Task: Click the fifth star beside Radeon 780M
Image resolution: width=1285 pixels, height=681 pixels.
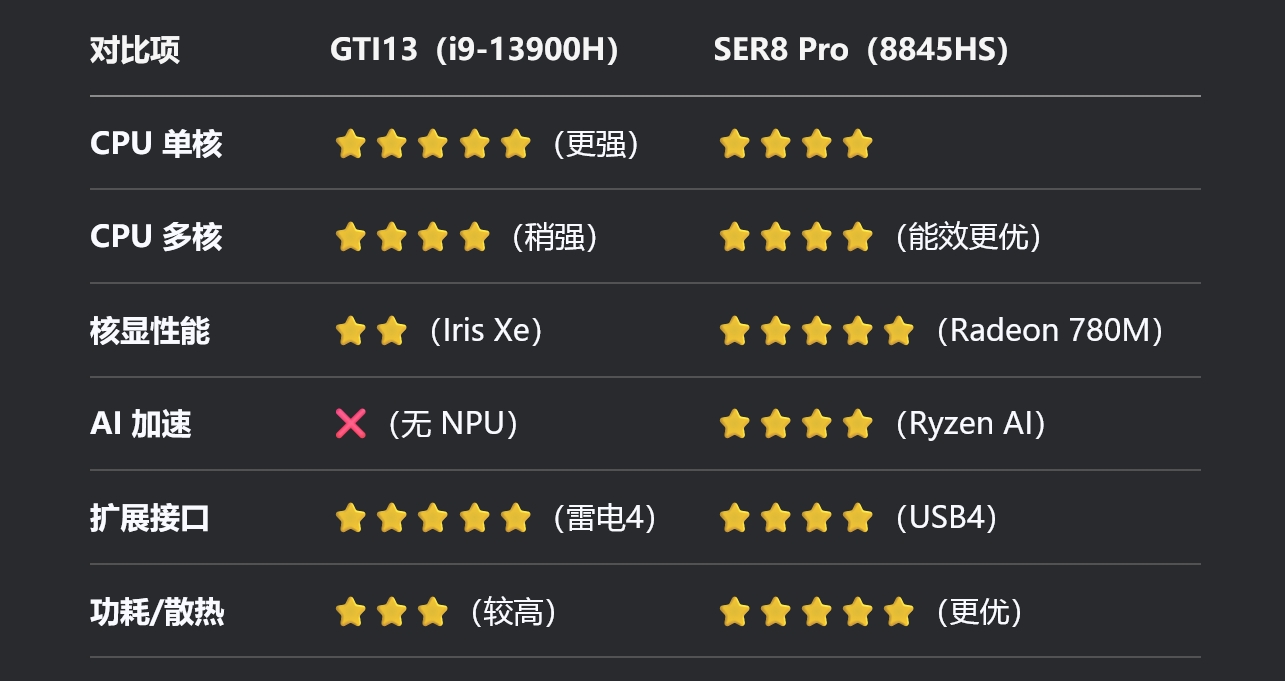Action: point(899,331)
